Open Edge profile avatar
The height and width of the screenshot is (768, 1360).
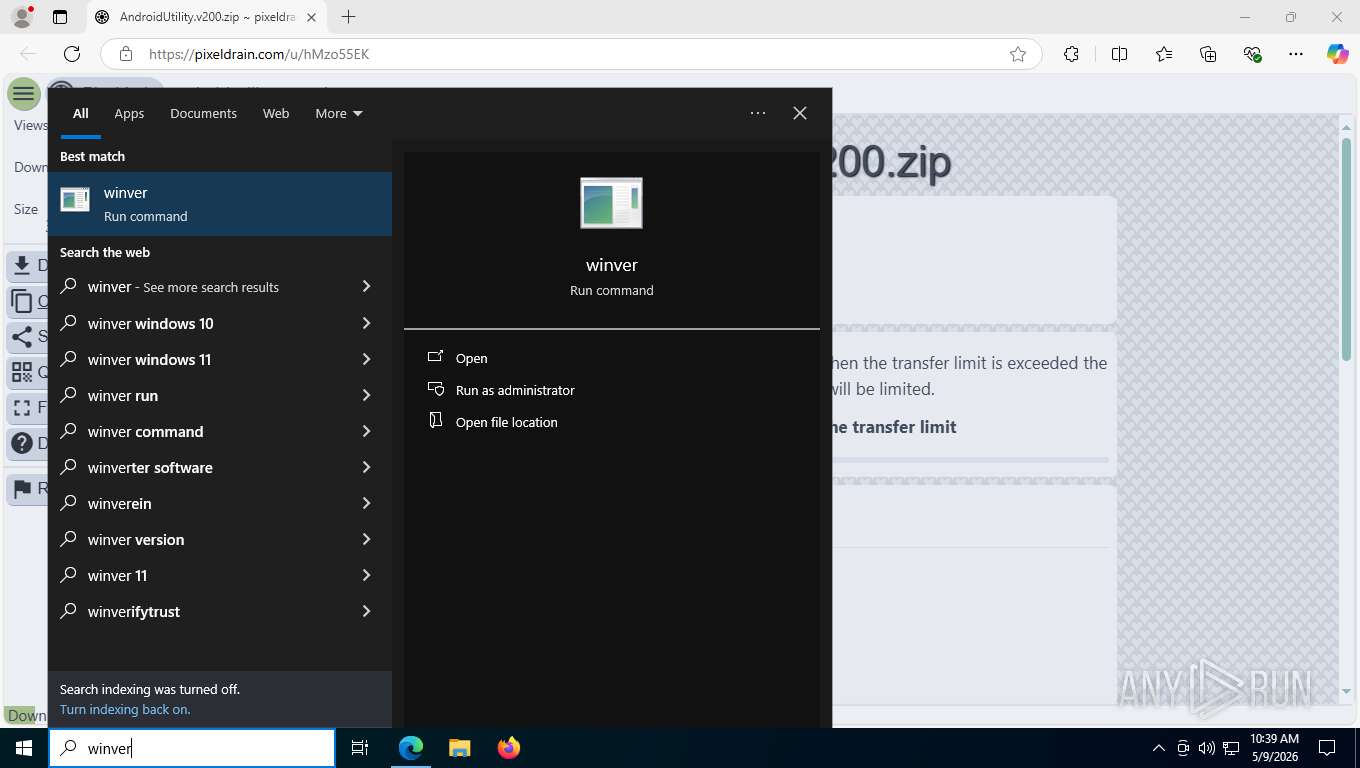point(22,17)
